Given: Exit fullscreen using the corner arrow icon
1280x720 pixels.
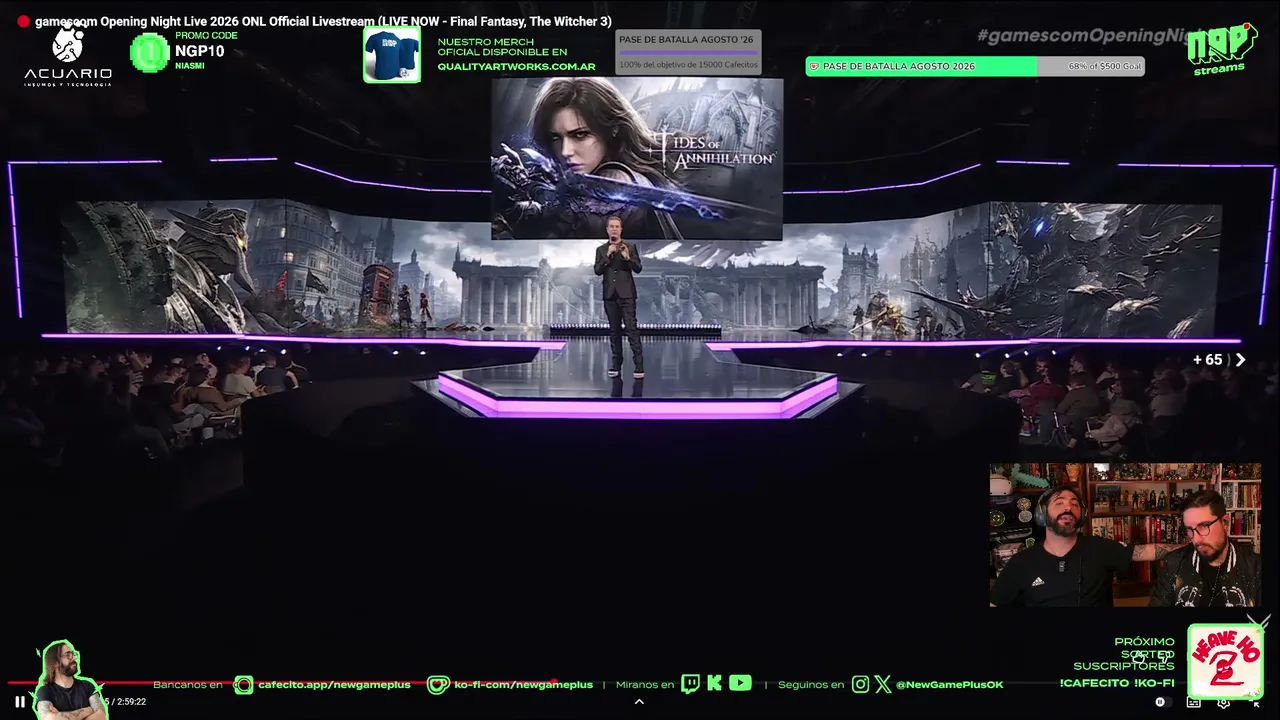Looking at the screenshot, I should 1255,702.
